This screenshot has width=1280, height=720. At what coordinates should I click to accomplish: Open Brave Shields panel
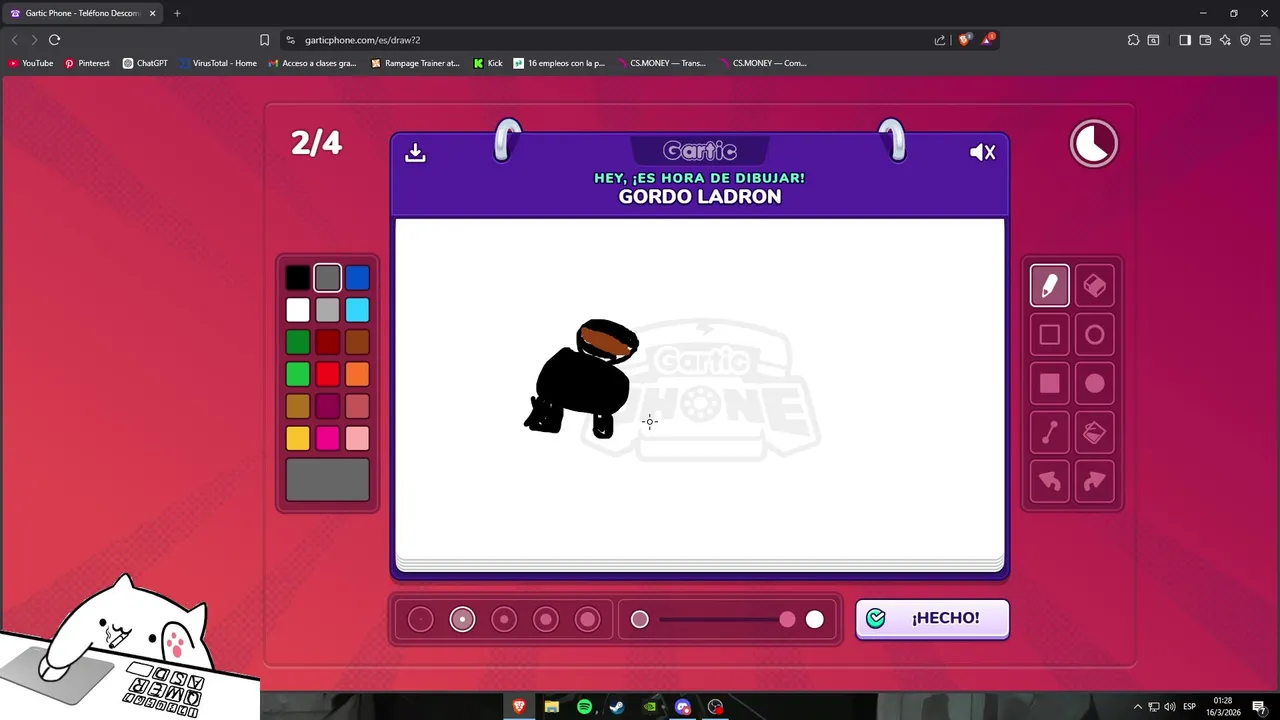pos(965,40)
